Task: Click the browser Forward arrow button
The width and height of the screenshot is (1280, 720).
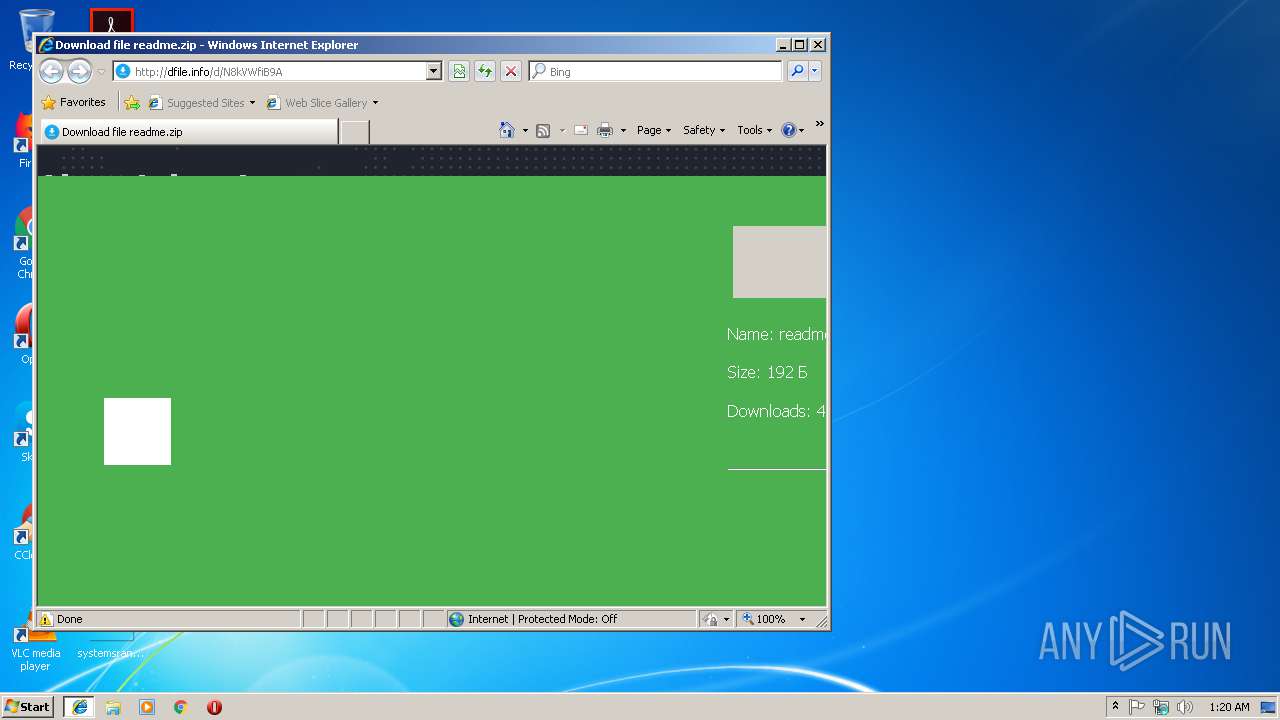Action: point(79,71)
